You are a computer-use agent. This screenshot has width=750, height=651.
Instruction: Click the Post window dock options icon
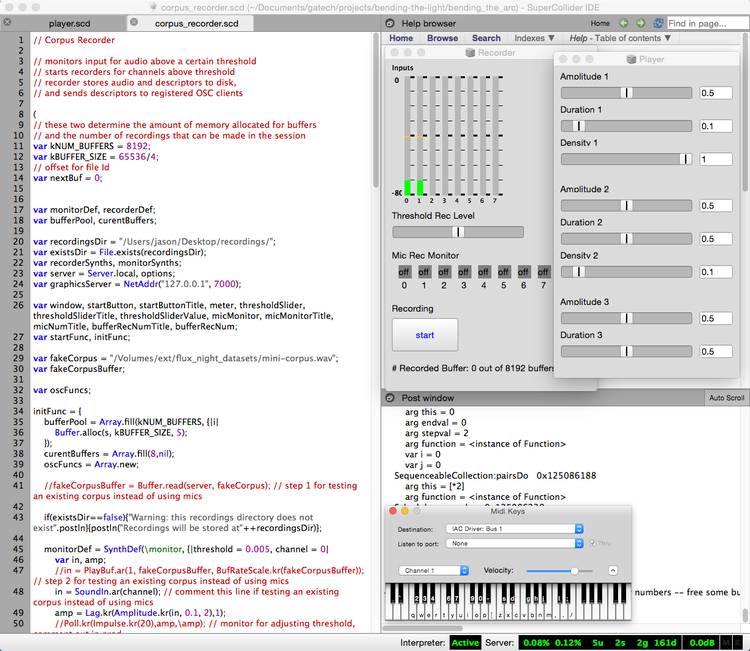point(388,398)
